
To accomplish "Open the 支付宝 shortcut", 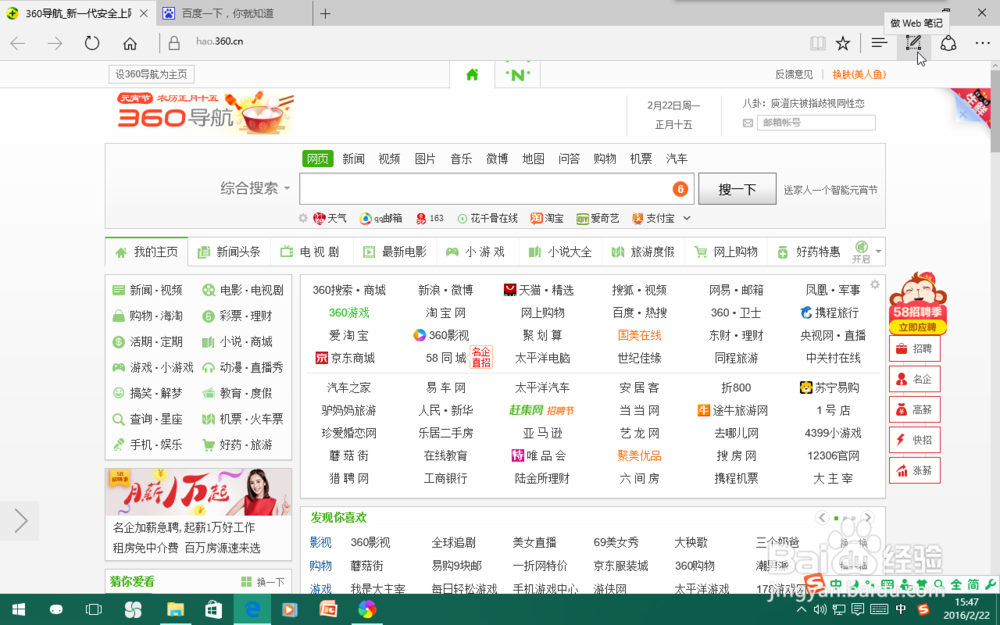I will [653, 218].
